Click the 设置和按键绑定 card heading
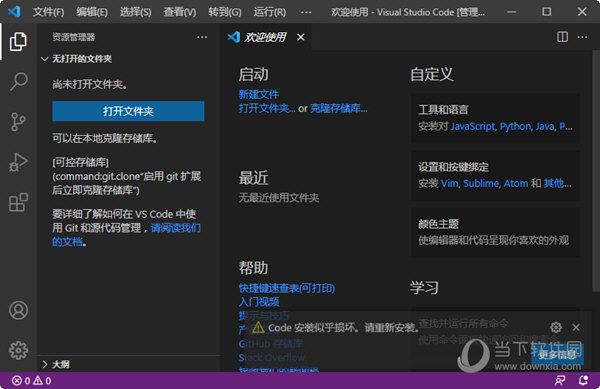Viewport: 600px width, 389px height. pyautogui.click(x=453, y=167)
